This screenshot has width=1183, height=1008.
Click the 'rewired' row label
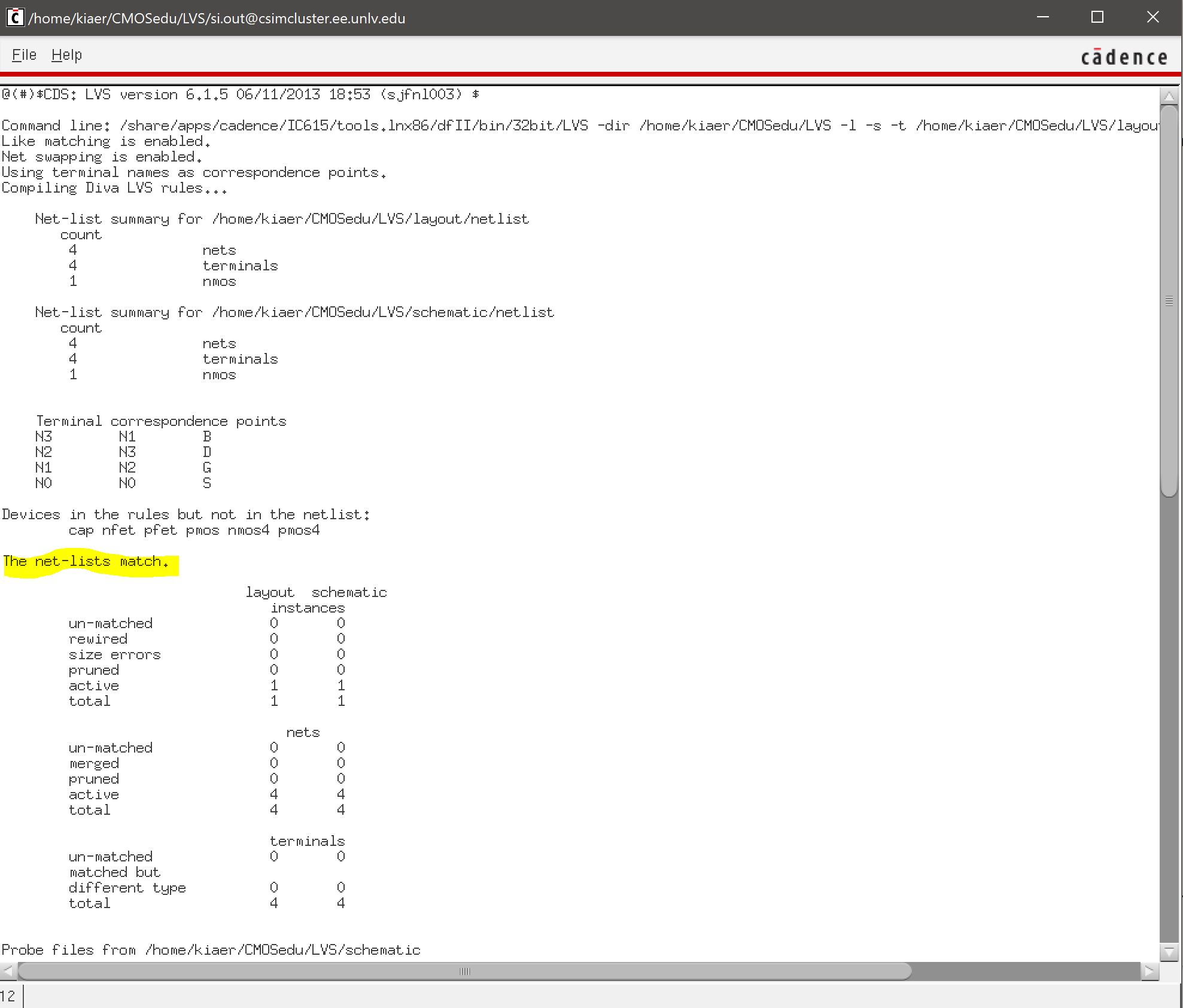click(x=98, y=639)
